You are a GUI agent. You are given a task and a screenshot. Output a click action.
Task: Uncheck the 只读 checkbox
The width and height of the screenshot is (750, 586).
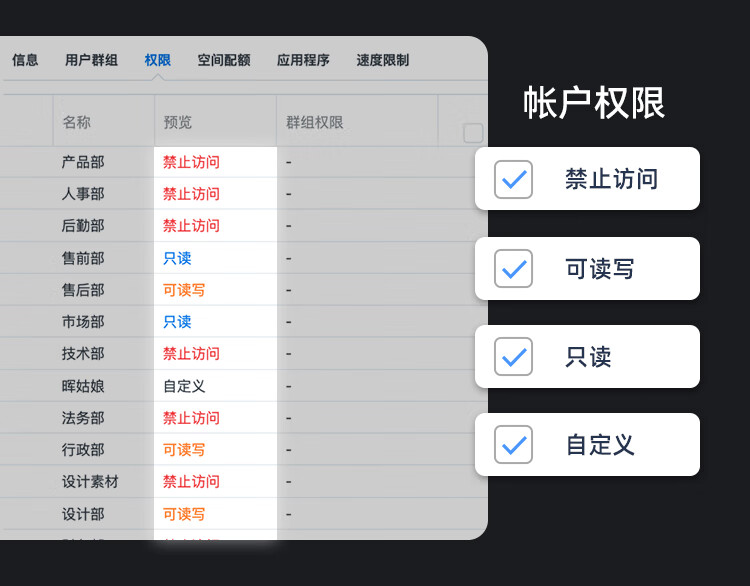pos(513,356)
